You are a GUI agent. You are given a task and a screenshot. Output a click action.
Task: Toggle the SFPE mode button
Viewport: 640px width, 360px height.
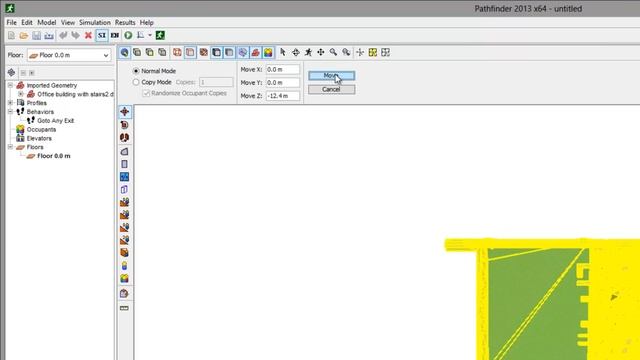[x=115, y=36]
